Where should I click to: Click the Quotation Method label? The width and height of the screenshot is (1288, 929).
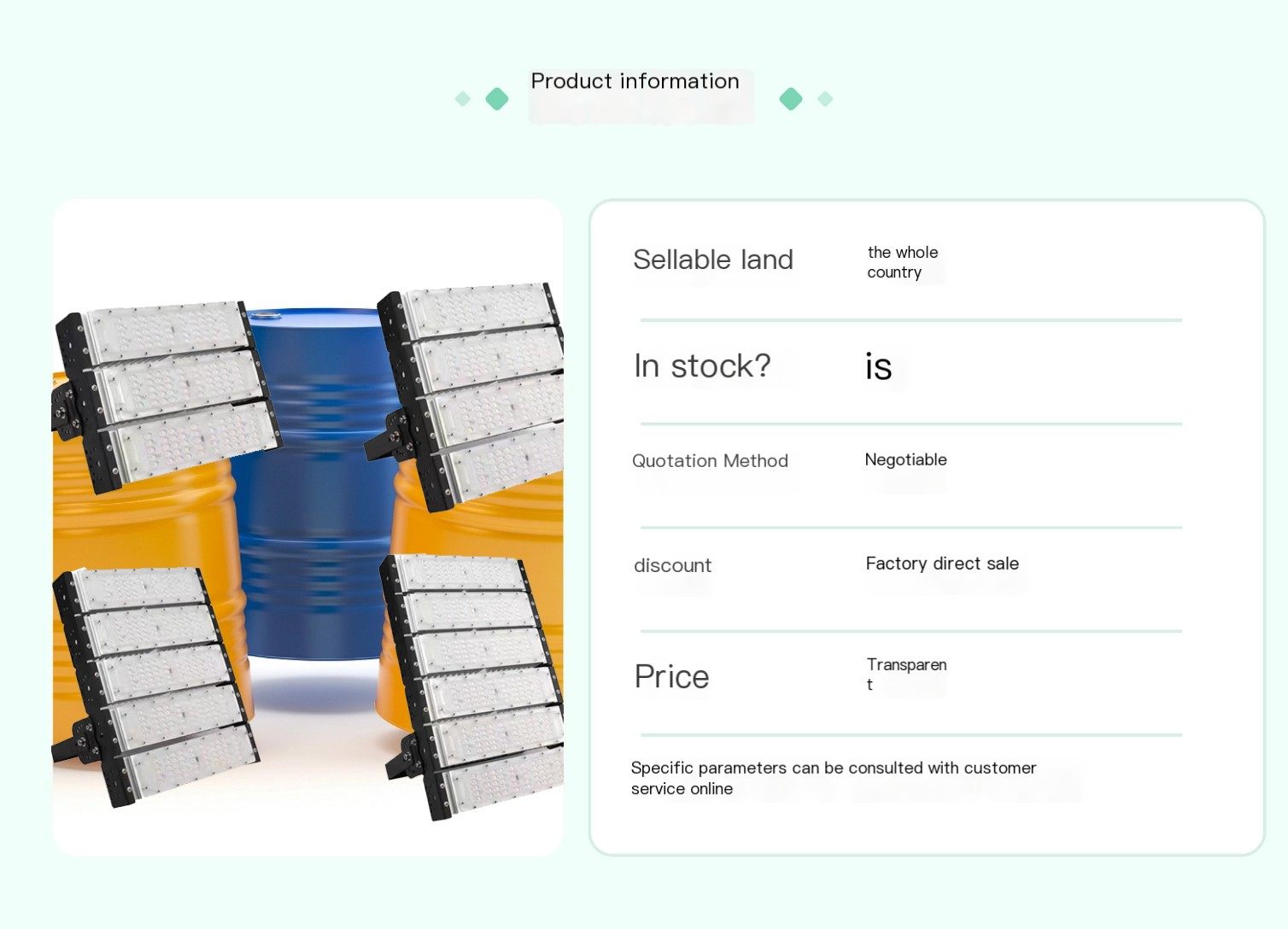click(710, 461)
